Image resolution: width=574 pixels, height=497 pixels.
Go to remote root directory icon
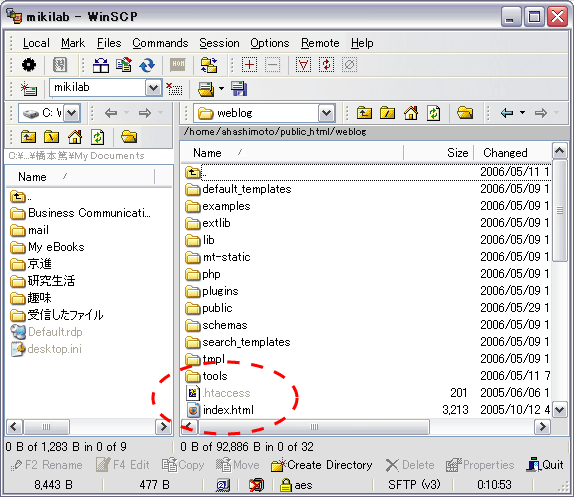(387, 113)
